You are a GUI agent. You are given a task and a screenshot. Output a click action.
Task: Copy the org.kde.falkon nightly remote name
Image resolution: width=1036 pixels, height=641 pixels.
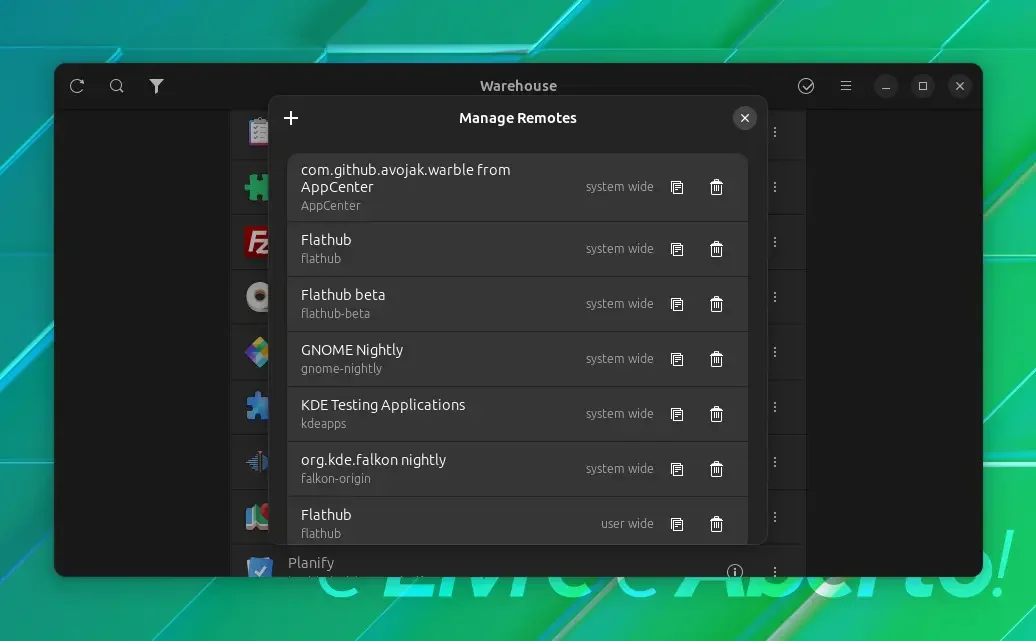click(677, 469)
